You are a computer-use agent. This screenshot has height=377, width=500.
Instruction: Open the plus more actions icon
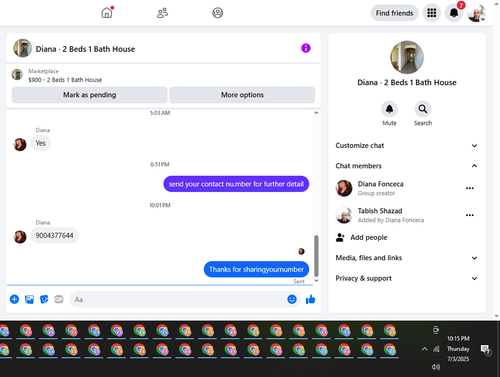point(14,299)
